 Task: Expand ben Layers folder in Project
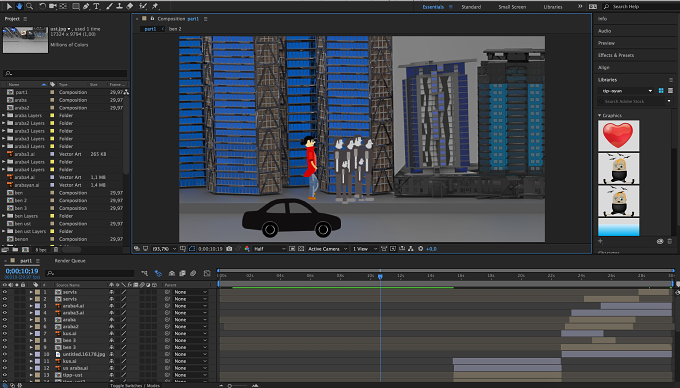(x=4, y=216)
